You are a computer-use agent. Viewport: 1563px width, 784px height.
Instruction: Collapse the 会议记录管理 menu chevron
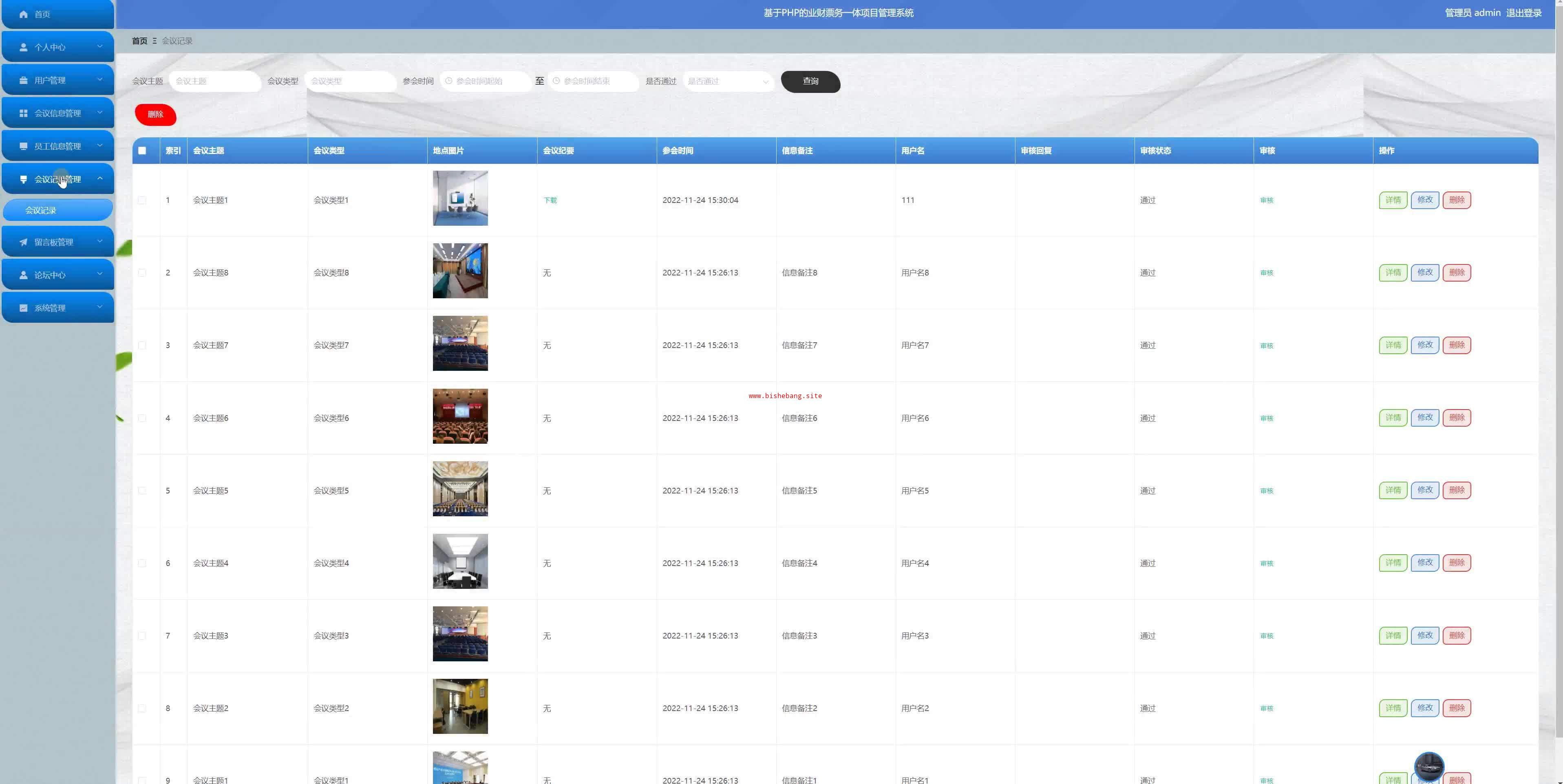pyautogui.click(x=100, y=178)
